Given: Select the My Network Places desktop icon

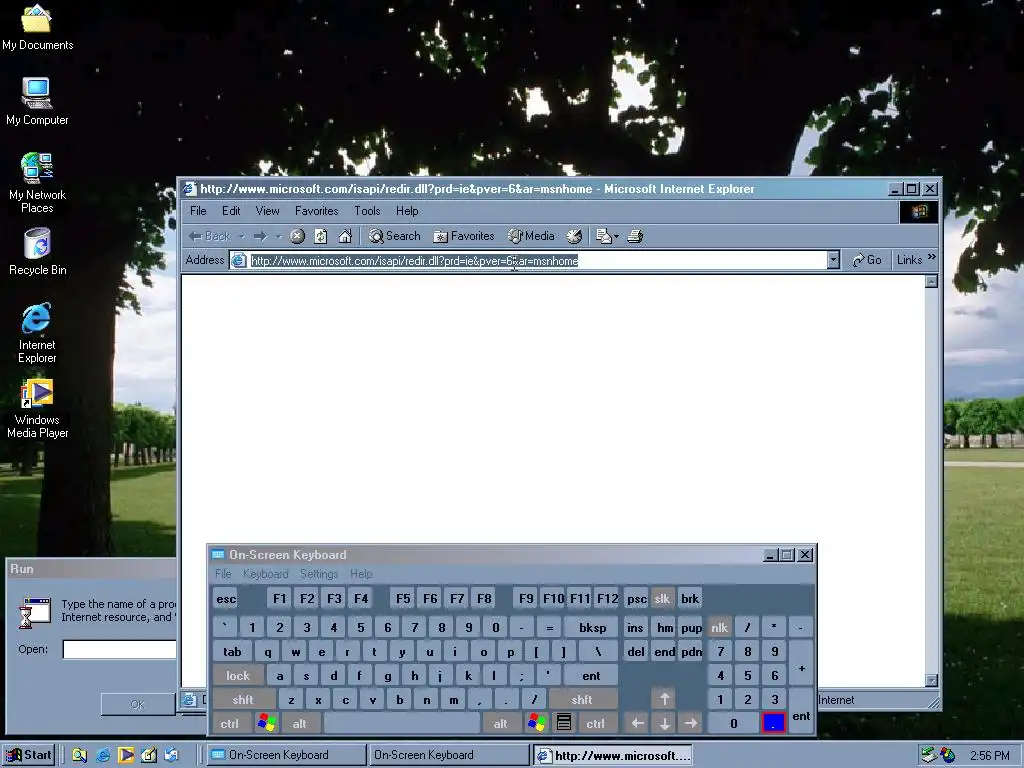Looking at the screenshot, I should (37, 183).
